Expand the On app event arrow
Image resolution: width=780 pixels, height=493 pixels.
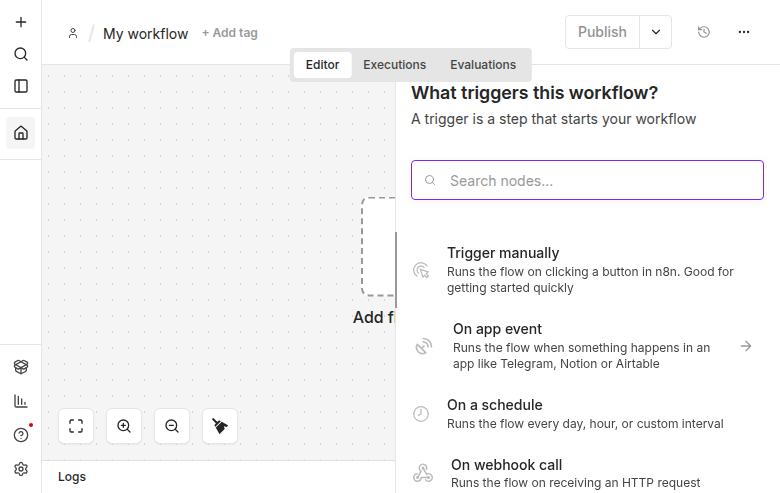coord(746,346)
